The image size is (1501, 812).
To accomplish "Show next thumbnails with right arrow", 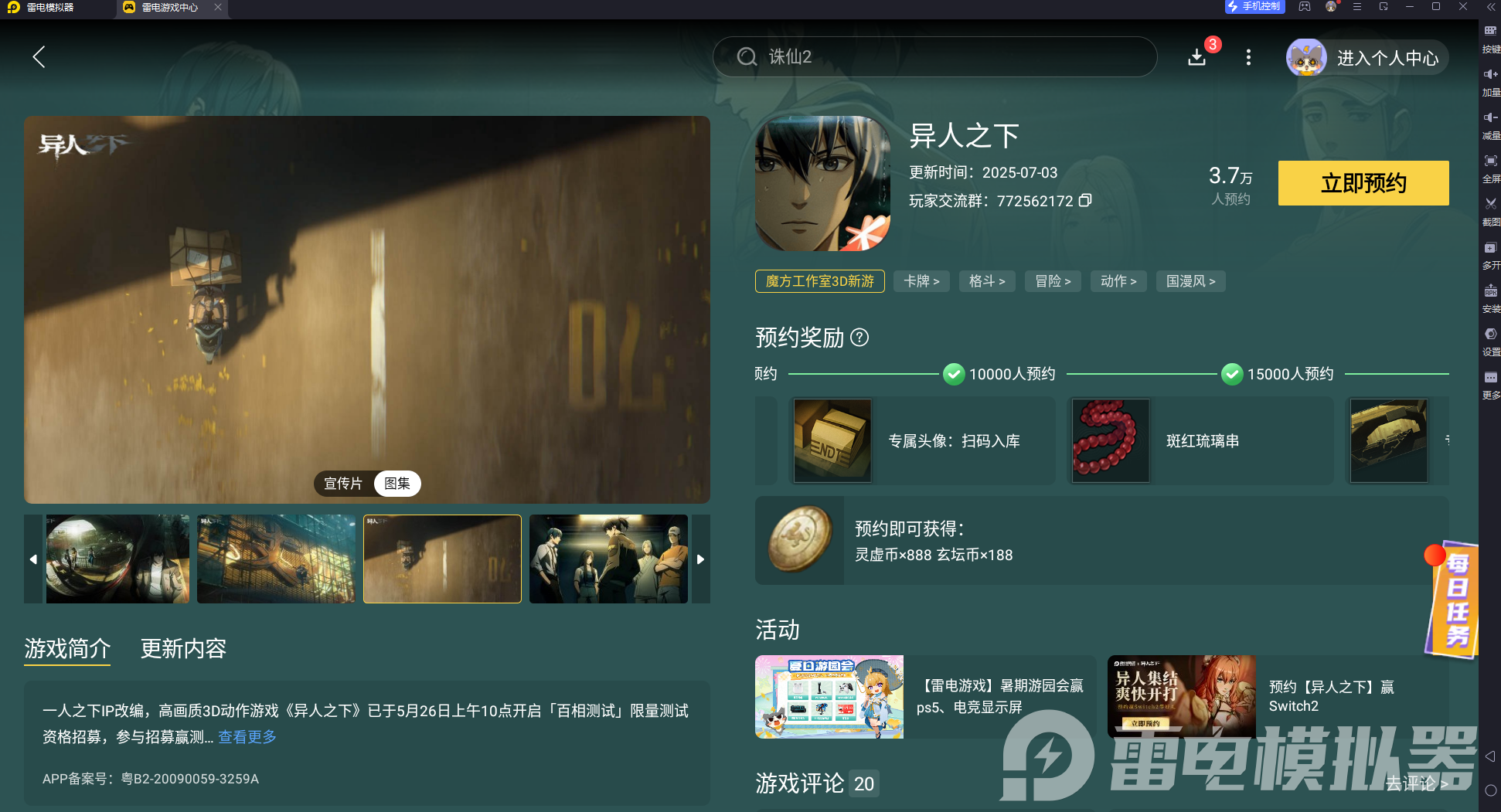I will click(x=701, y=559).
